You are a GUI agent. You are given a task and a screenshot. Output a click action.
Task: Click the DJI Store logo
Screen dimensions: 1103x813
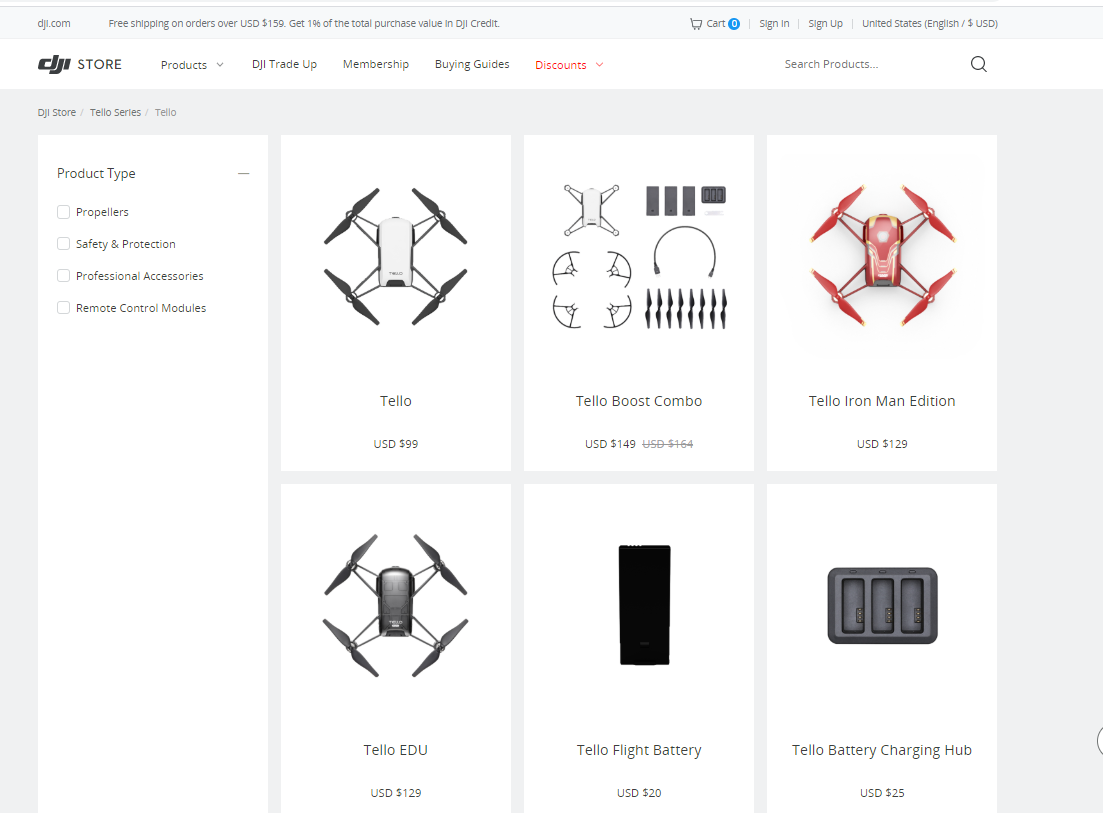[x=79, y=63]
